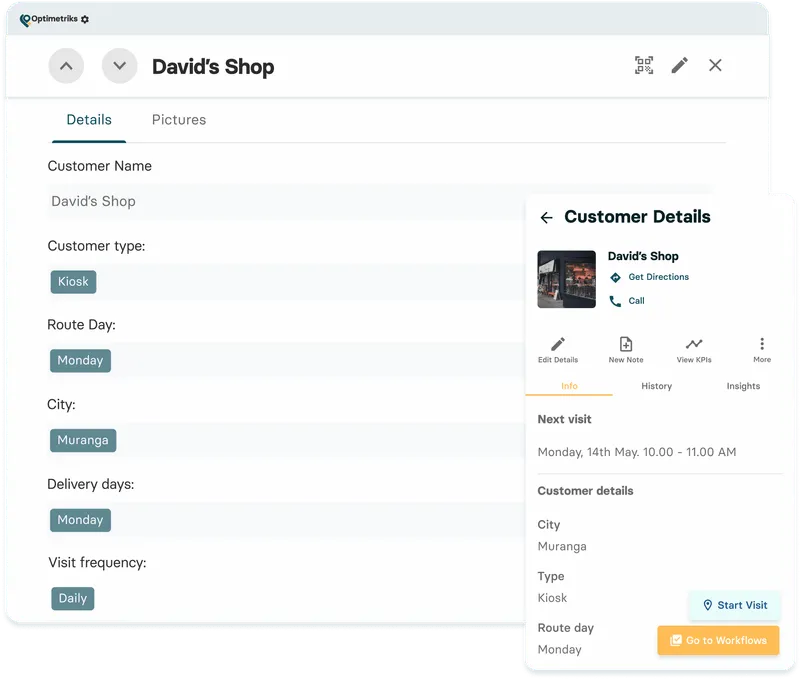800x679 pixels.
Task: Click the Go to Workflows button
Action: click(718, 640)
